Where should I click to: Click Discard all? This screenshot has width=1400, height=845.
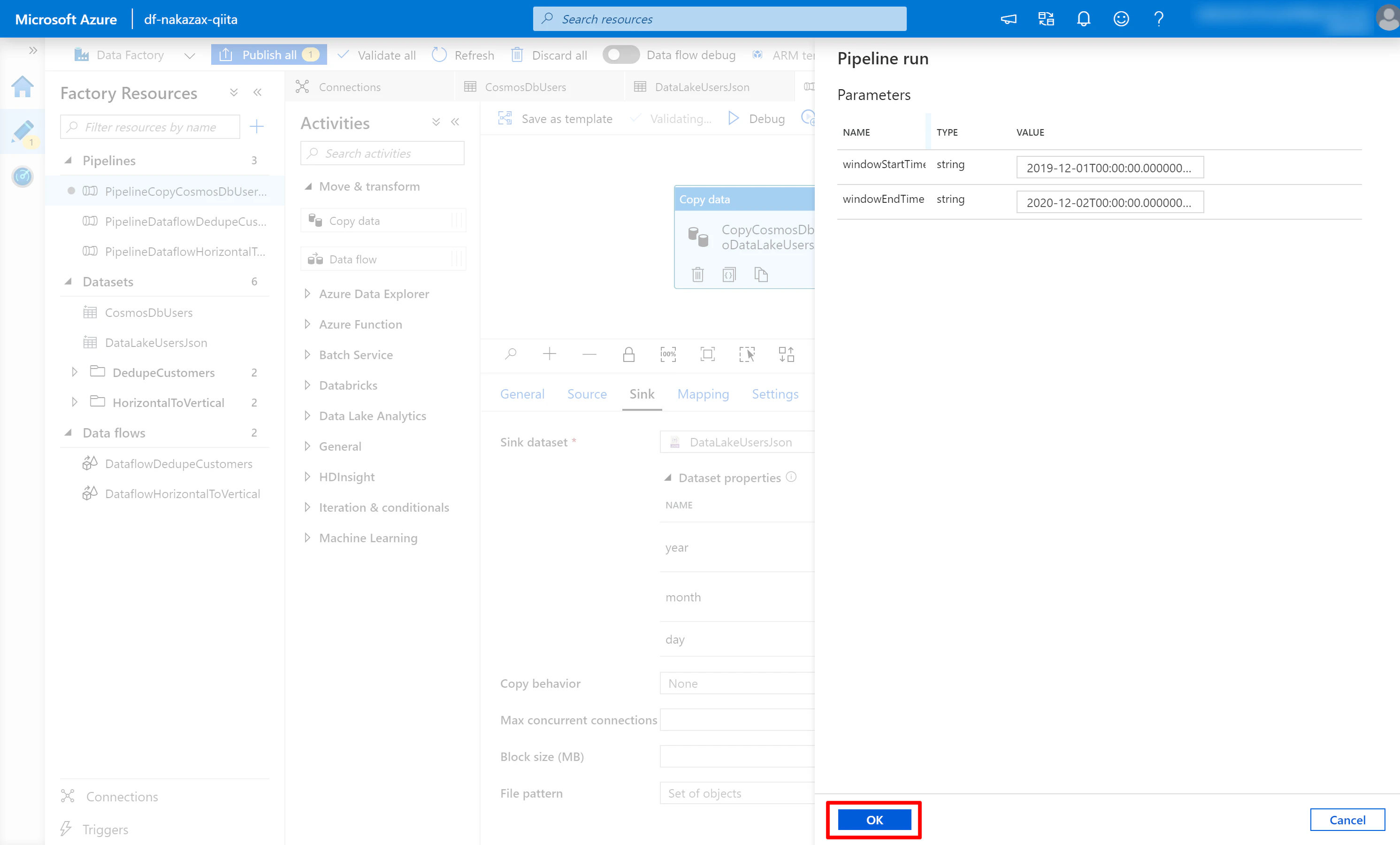[549, 55]
